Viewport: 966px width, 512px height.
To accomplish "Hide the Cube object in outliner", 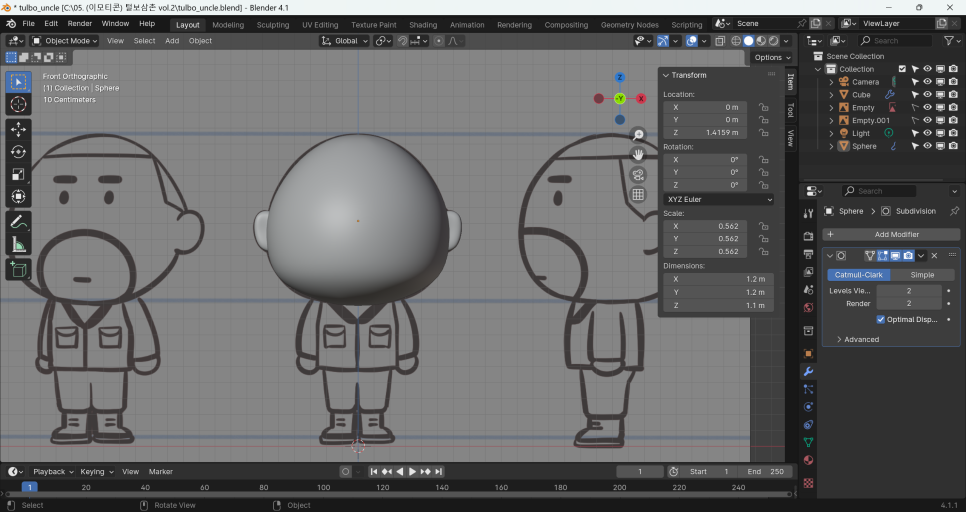I will click(x=927, y=94).
